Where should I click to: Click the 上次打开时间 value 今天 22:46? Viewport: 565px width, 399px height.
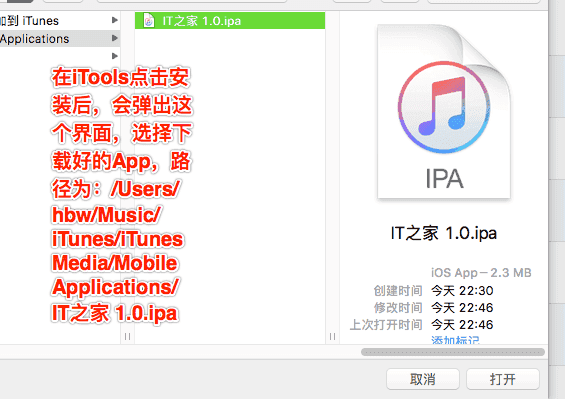coord(462,324)
